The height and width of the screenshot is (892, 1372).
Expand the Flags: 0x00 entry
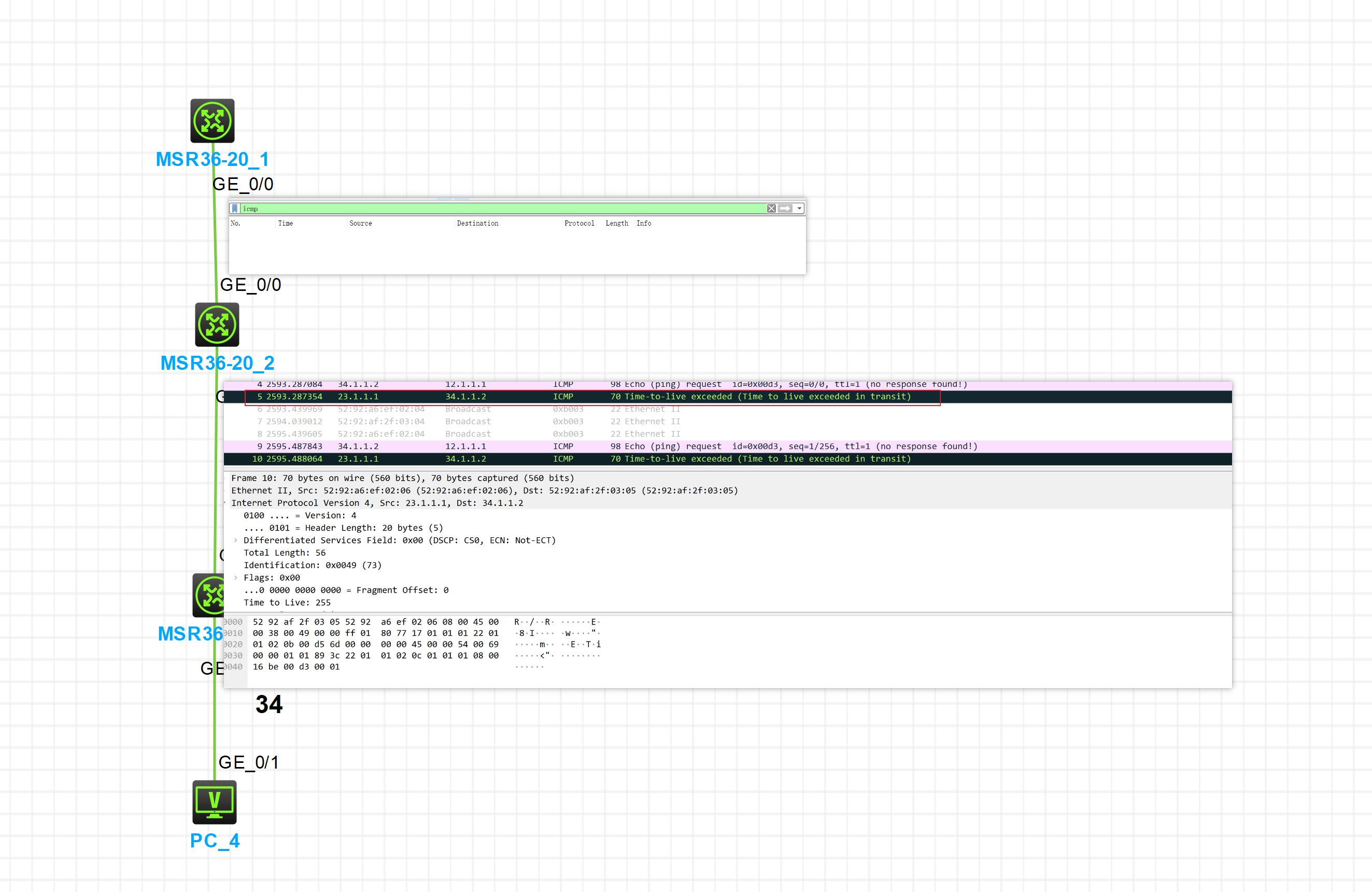tap(236, 578)
